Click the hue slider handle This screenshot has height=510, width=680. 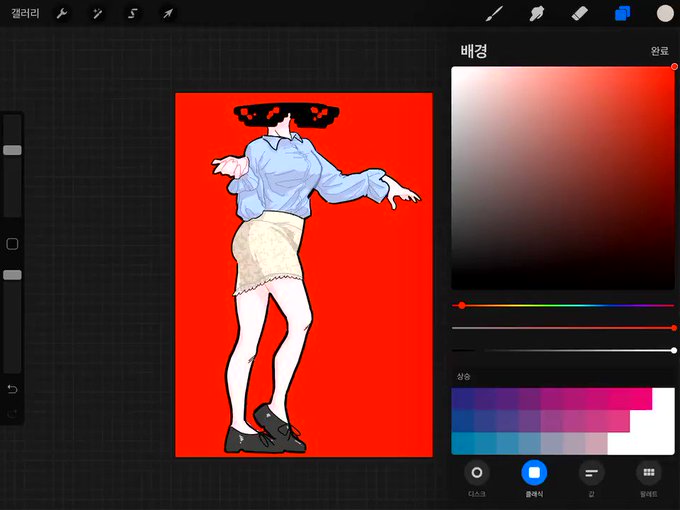point(462,305)
